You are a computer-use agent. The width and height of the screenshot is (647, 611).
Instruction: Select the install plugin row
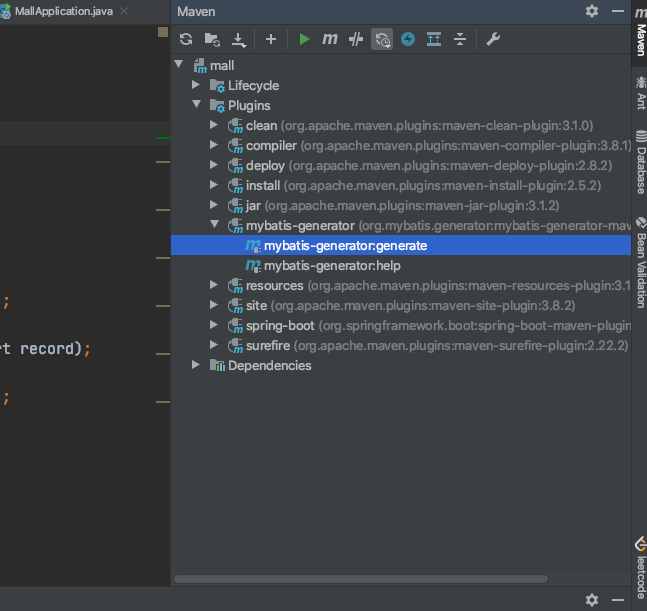[x=401, y=186]
